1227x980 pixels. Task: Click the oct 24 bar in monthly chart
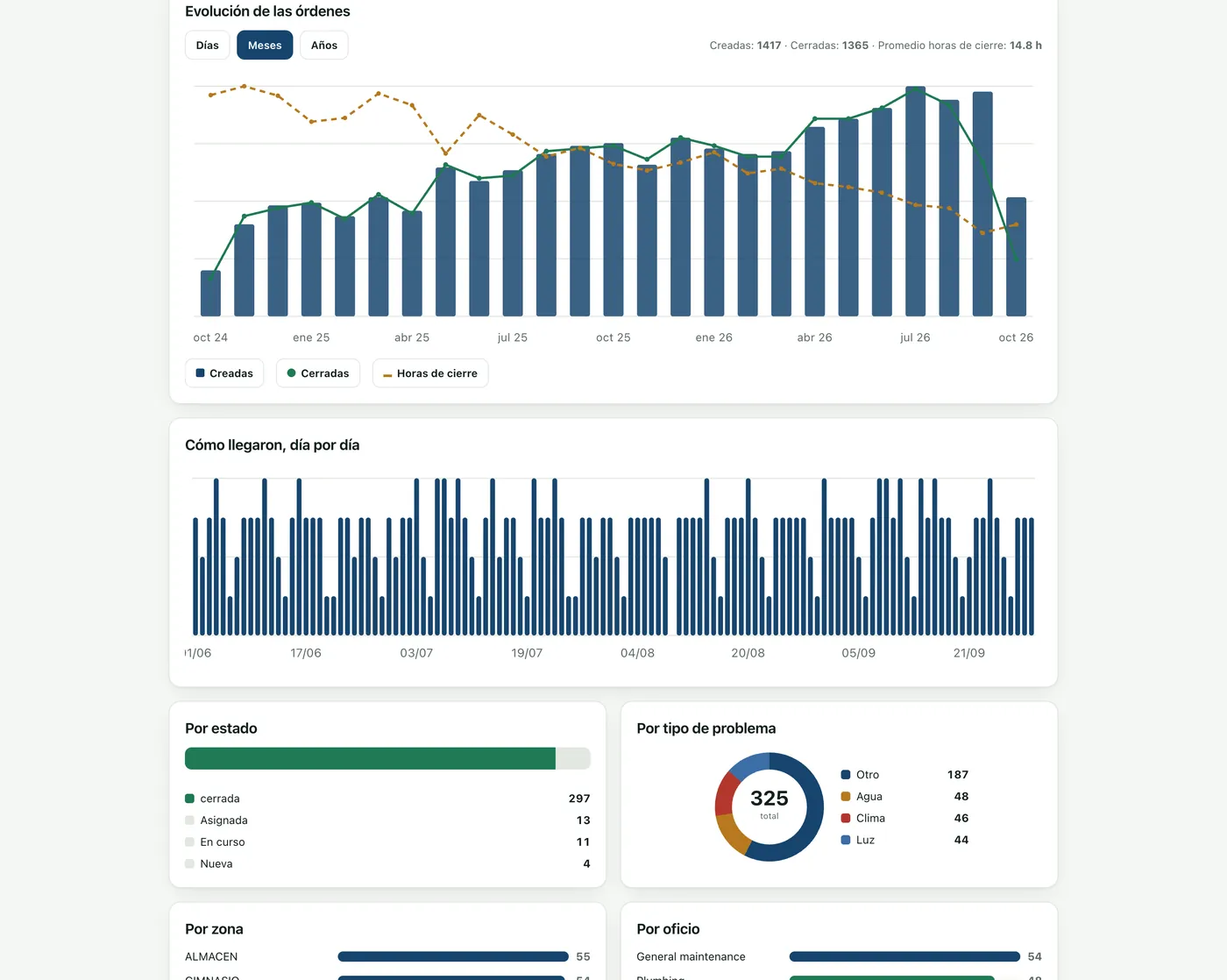[x=210, y=294]
